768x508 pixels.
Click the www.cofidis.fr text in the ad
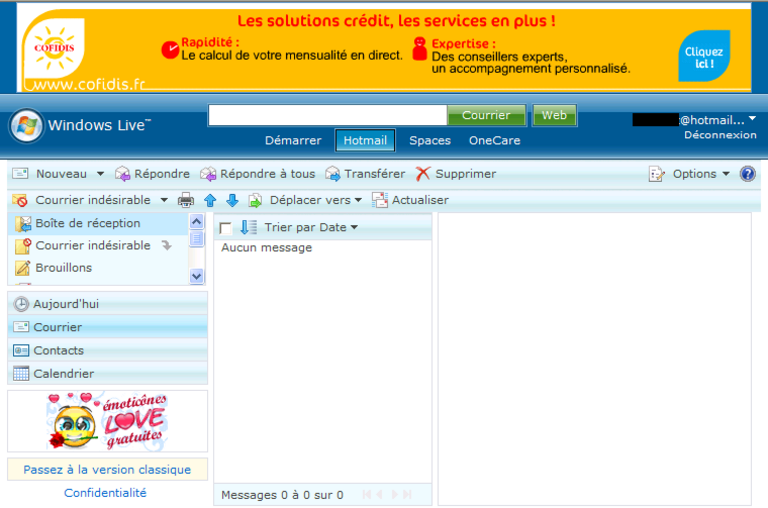coord(89,84)
